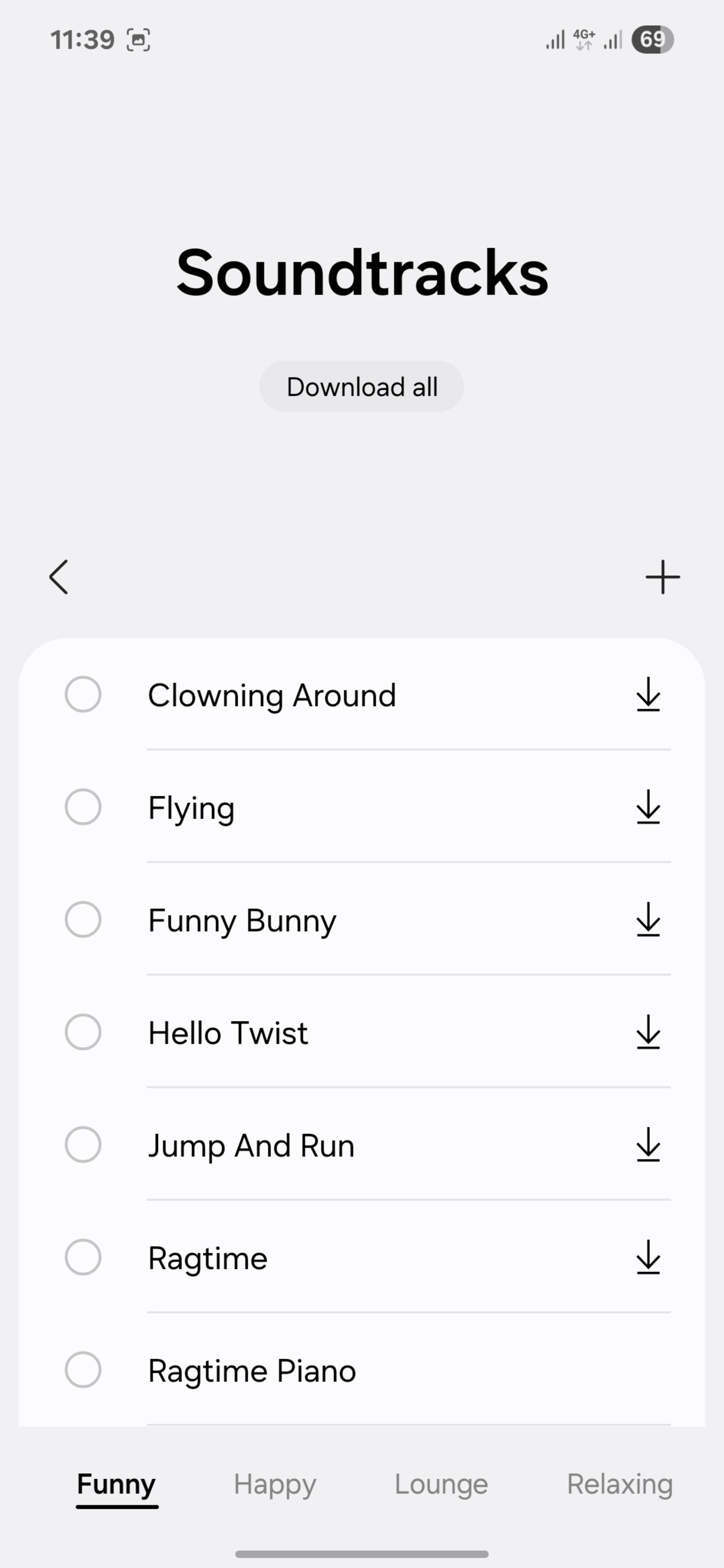Viewport: 724px width, 1568px height.
Task: Select the Funny tab
Action: coord(116,1485)
